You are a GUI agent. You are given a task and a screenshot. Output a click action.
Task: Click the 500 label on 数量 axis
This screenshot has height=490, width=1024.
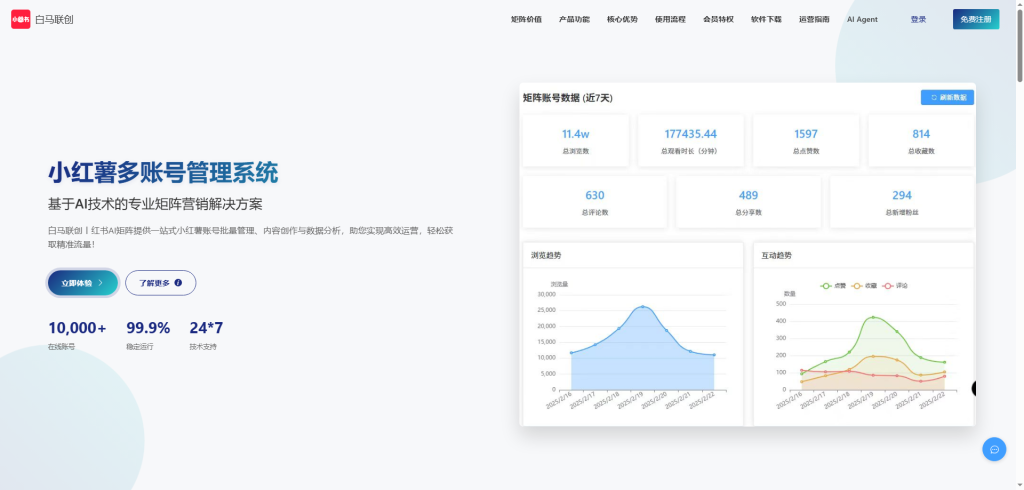click(781, 304)
